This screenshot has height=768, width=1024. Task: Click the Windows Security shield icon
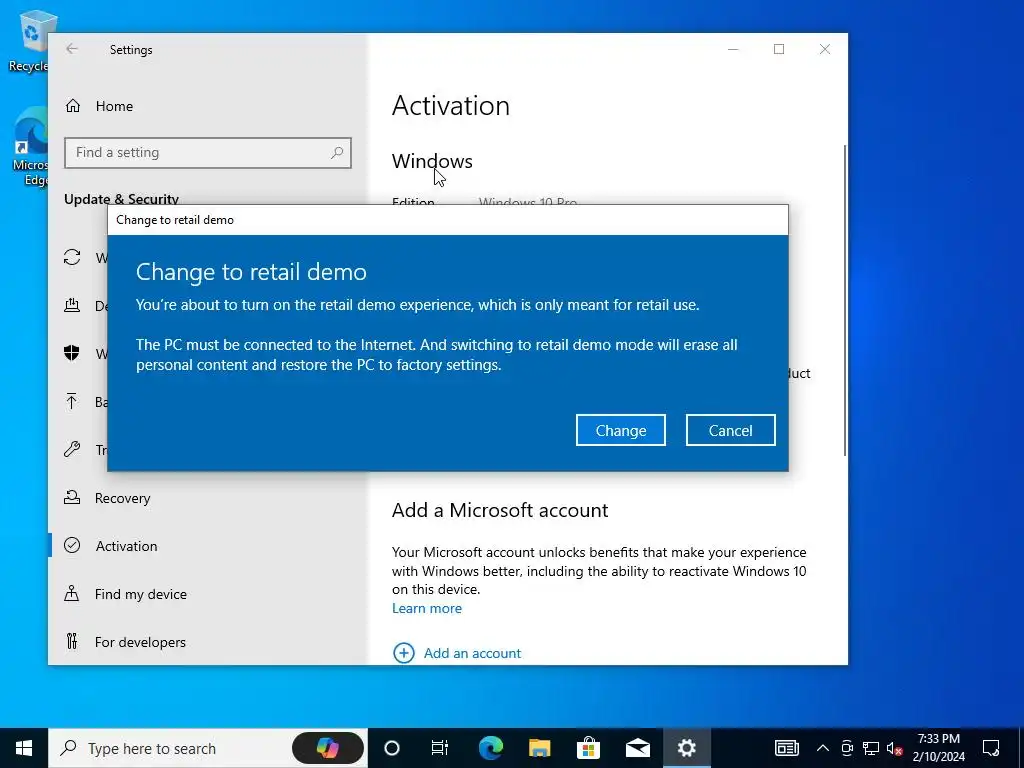click(x=72, y=353)
